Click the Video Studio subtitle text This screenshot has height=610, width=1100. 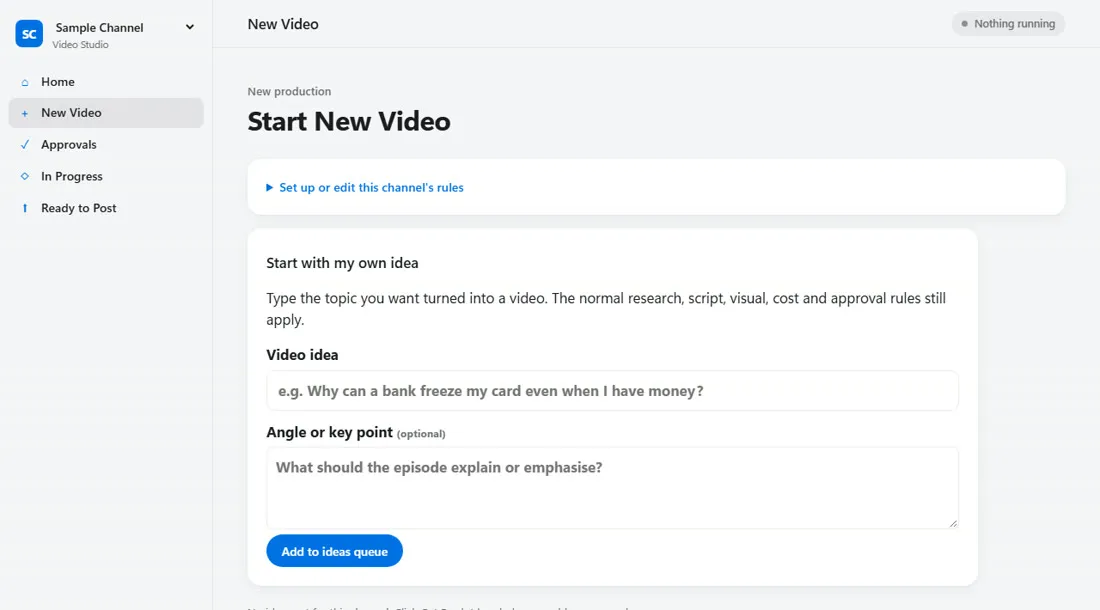pos(81,44)
